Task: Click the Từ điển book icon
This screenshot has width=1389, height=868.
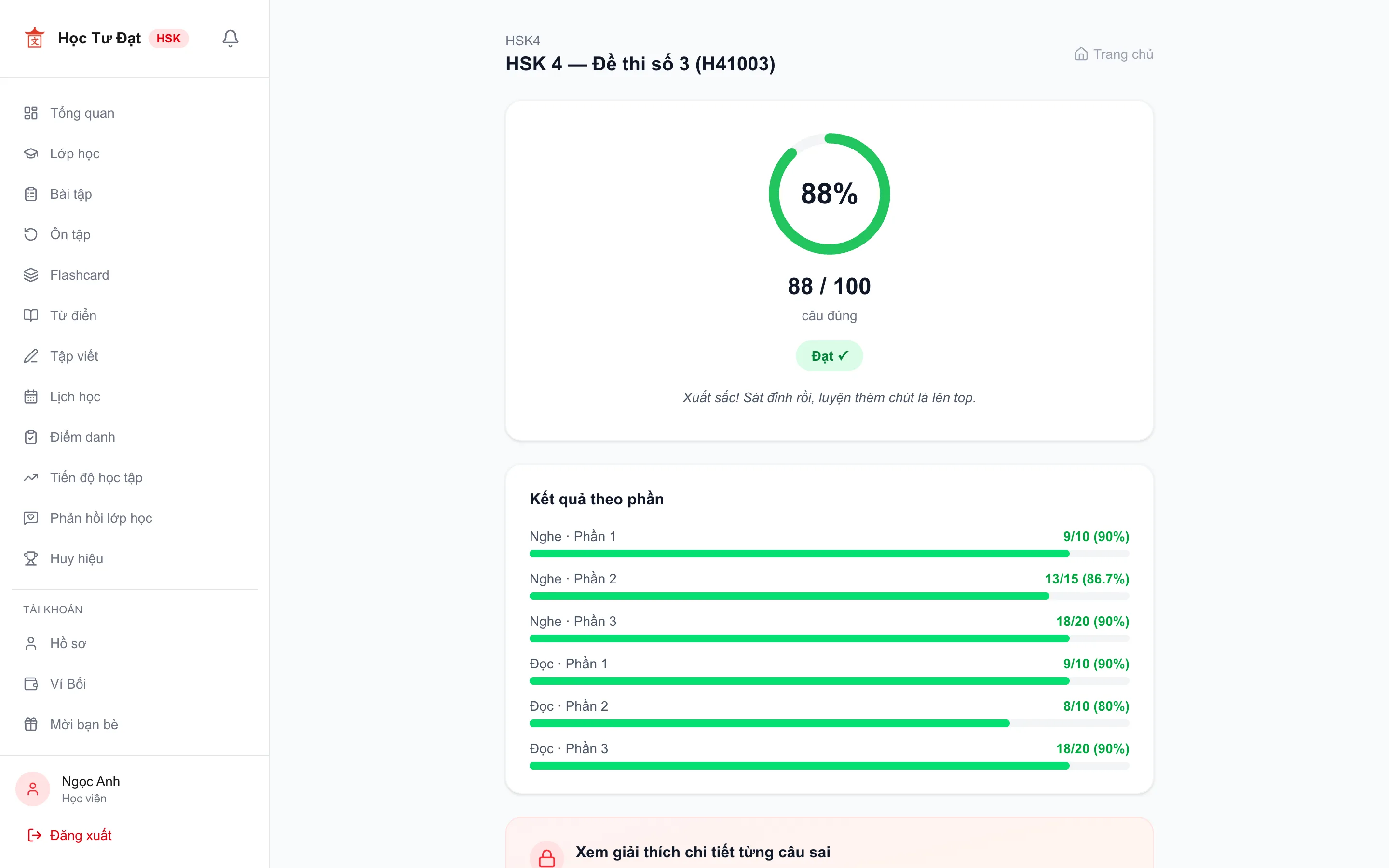Action: click(31, 315)
